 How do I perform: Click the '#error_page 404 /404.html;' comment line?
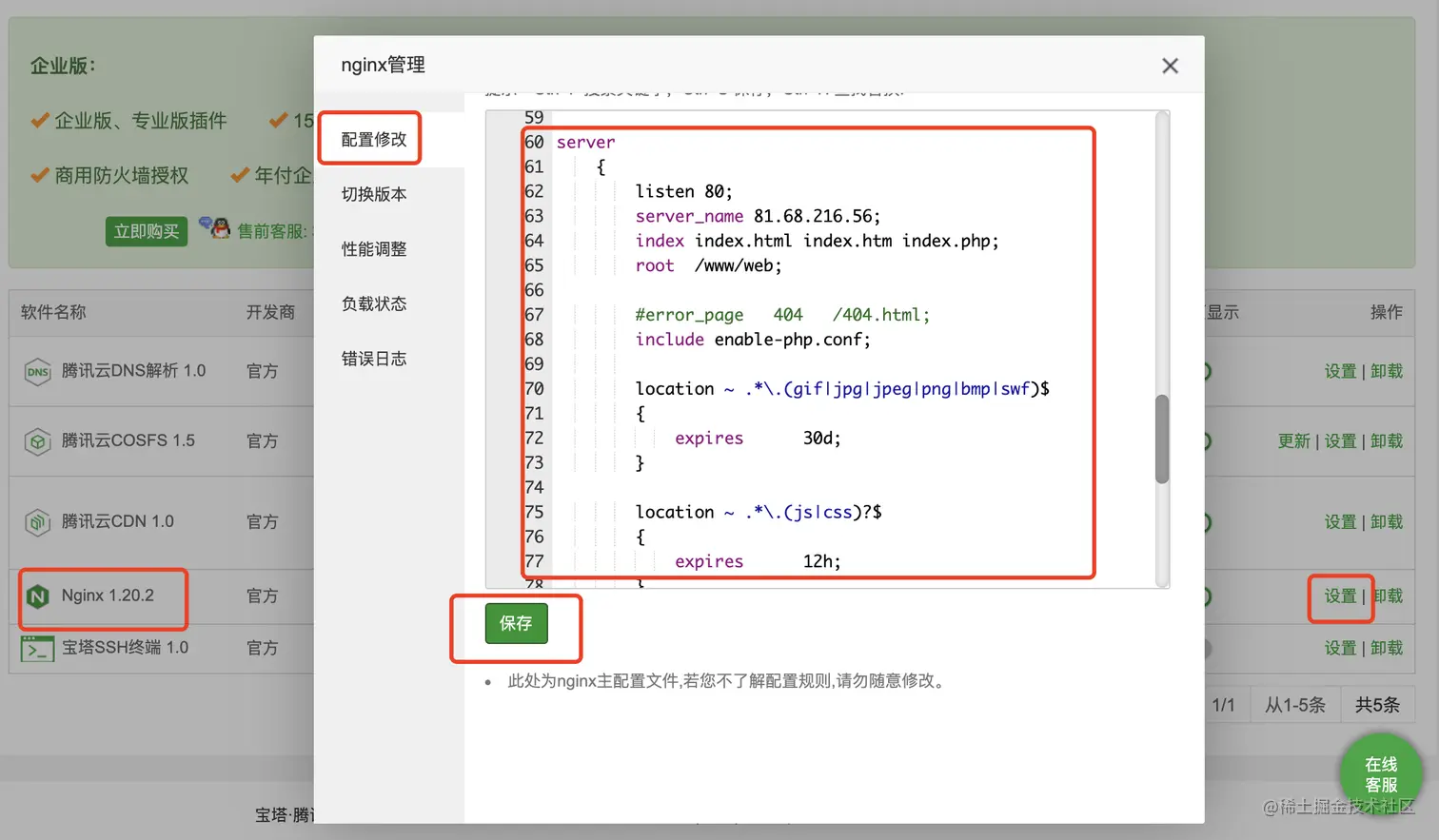coord(782,315)
